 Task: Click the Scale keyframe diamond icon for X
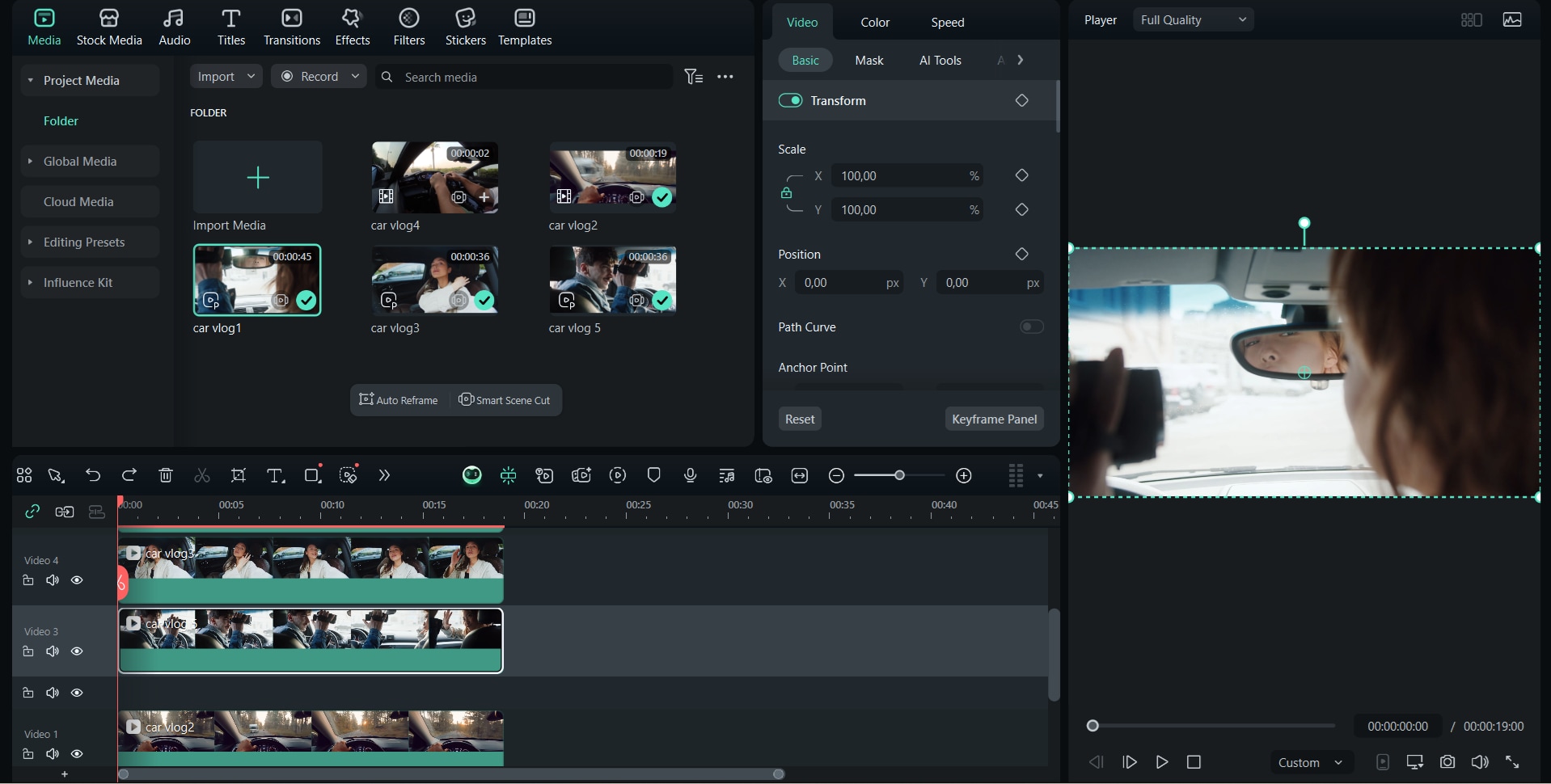tap(1022, 175)
